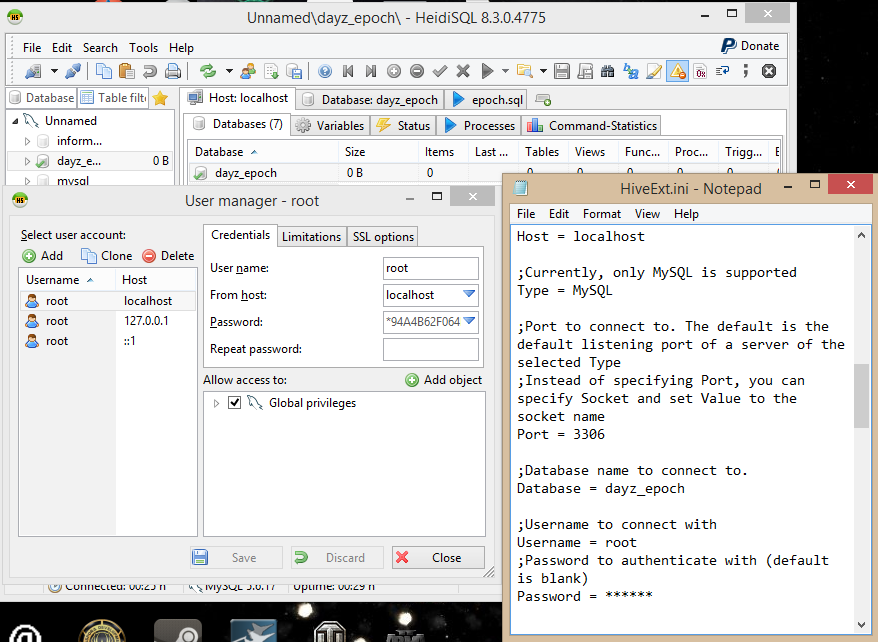Select the root user with host 127.0.0.1
This screenshot has height=642, width=878.
108,321
